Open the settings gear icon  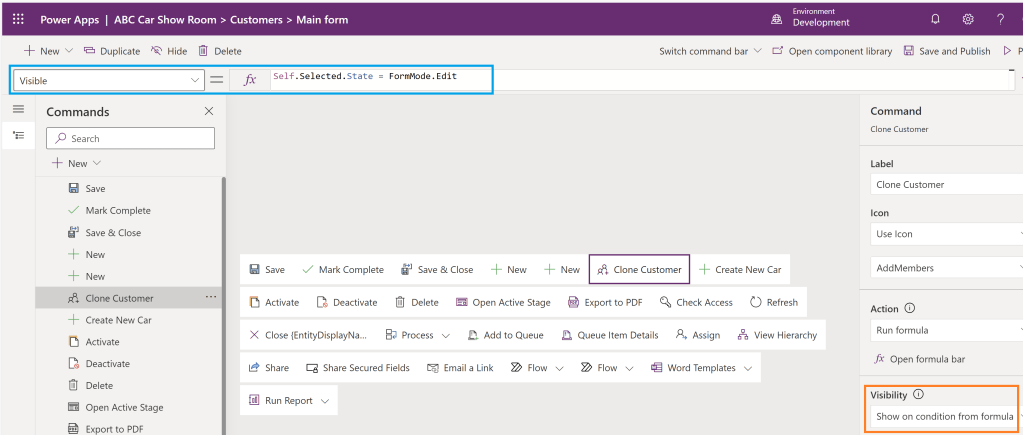click(x=968, y=19)
